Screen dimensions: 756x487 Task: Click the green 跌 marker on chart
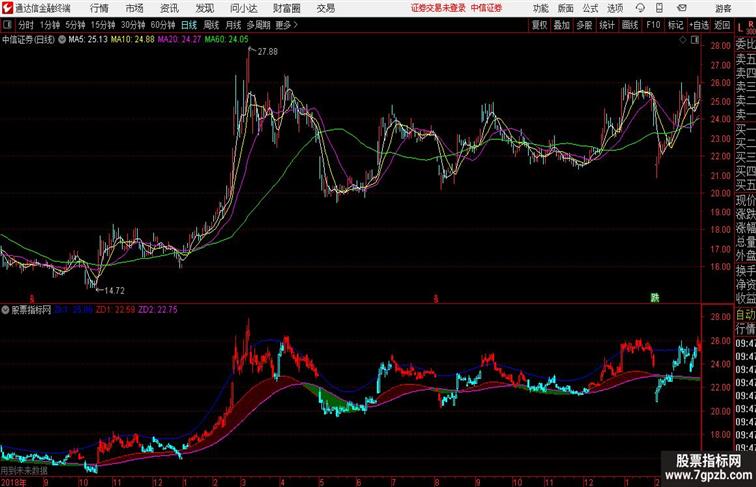pos(654,298)
